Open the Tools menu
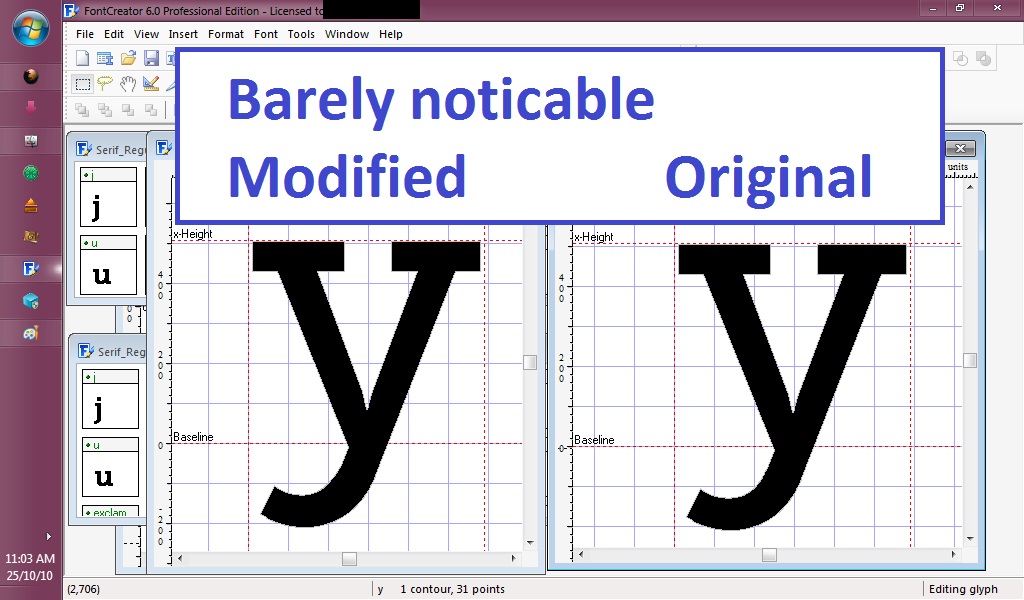1024x600 pixels. point(301,34)
